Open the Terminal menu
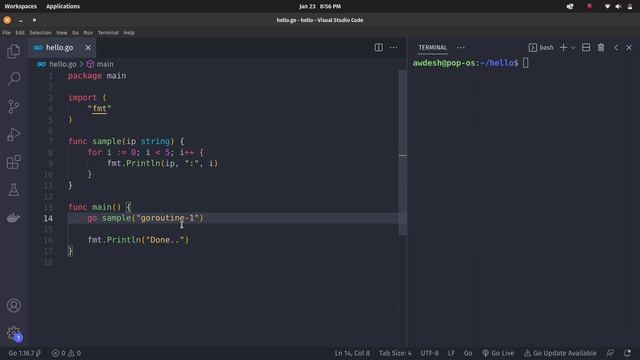640x360 pixels. click(x=108, y=33)
